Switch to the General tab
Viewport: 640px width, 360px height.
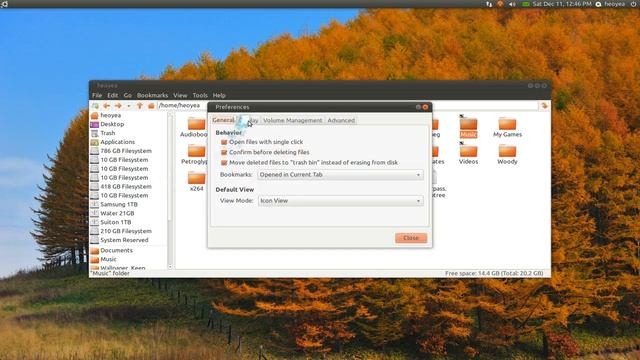(x=223, y=120)
